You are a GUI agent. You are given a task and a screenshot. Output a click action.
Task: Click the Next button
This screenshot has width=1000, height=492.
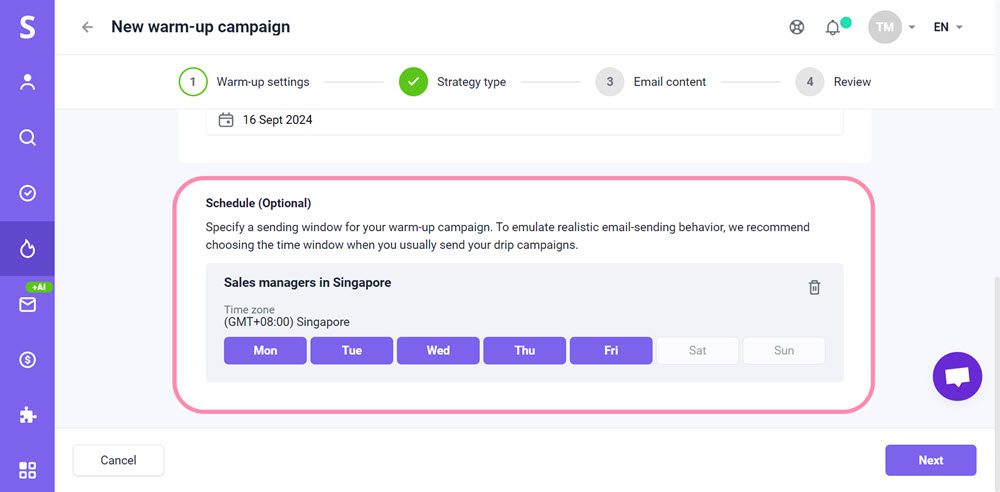(930, 460)
